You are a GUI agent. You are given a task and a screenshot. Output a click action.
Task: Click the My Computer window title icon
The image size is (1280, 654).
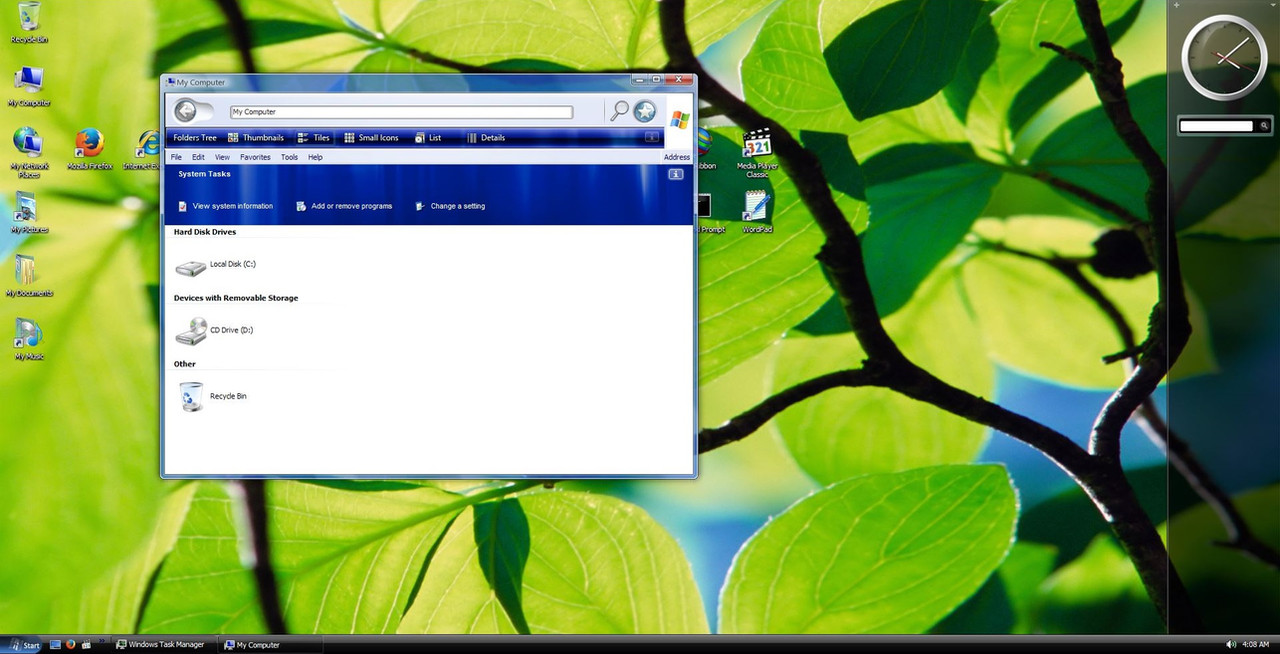171,82
